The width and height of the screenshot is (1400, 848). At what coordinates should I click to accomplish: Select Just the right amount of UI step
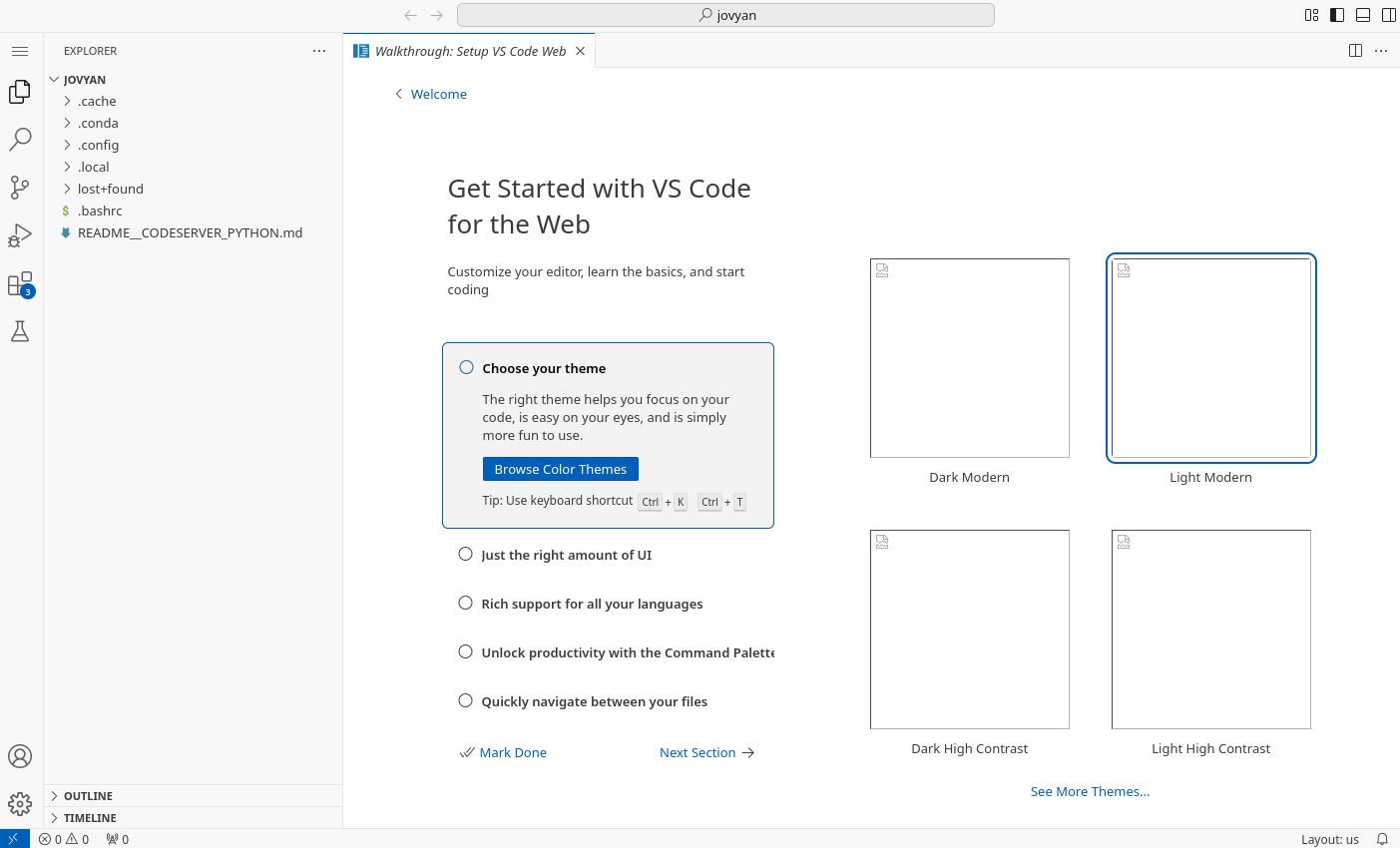[608, 555]
